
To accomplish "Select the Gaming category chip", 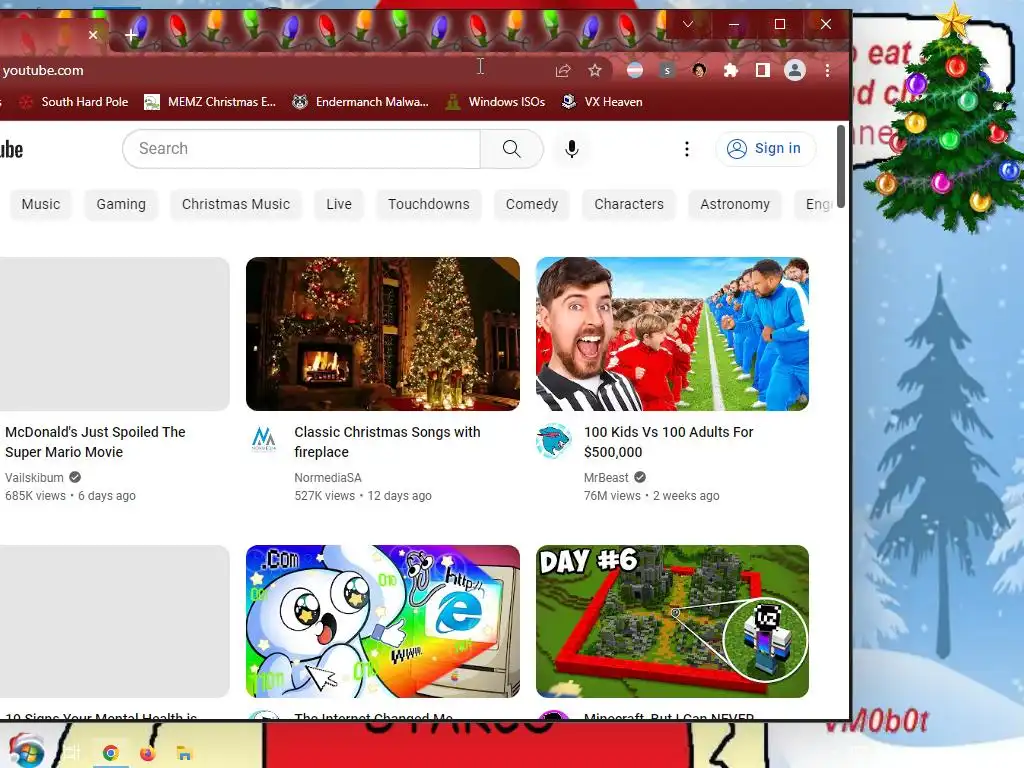I will 121,204.
